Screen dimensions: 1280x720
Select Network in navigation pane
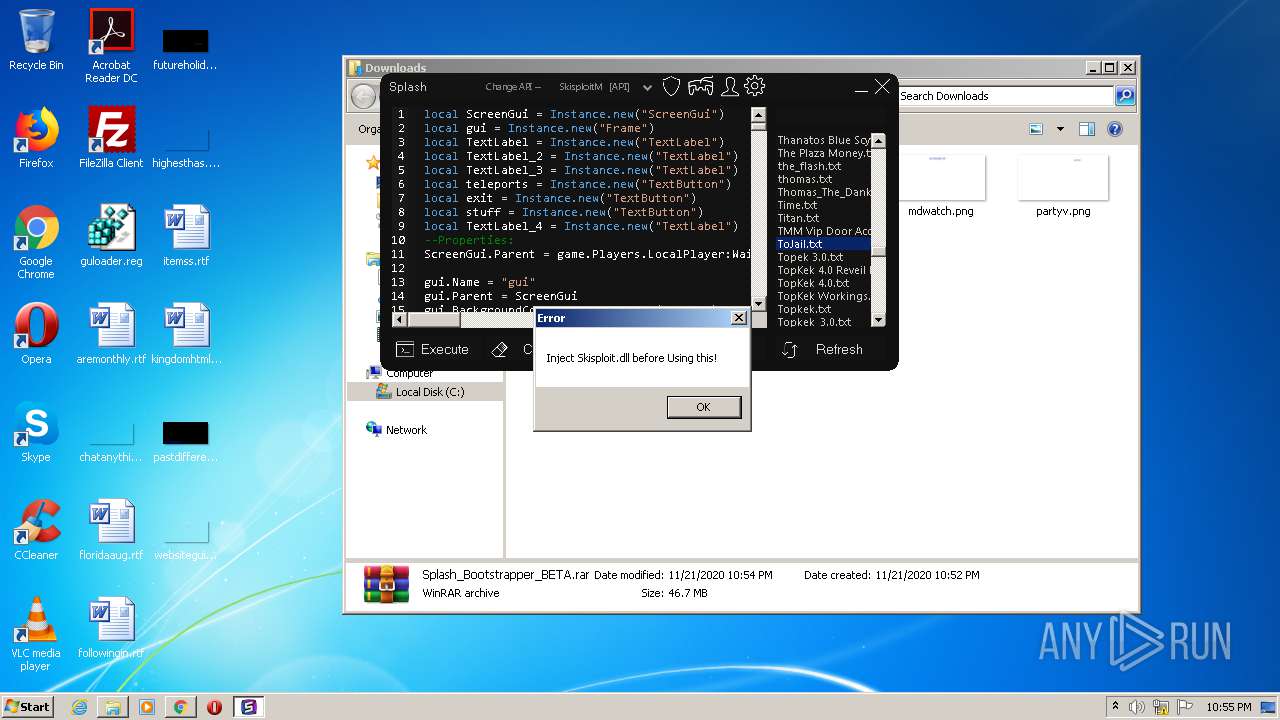[397, 430]
